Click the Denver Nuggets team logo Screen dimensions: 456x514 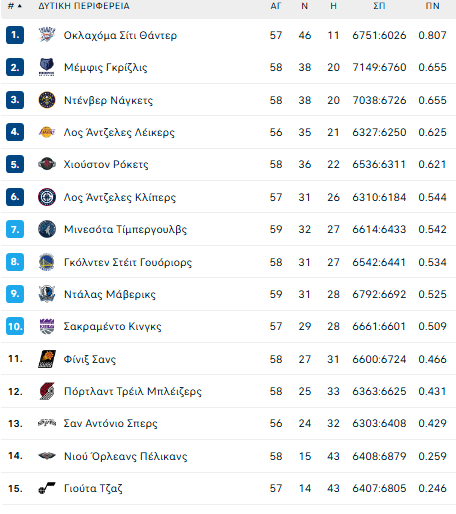point(47,100)
